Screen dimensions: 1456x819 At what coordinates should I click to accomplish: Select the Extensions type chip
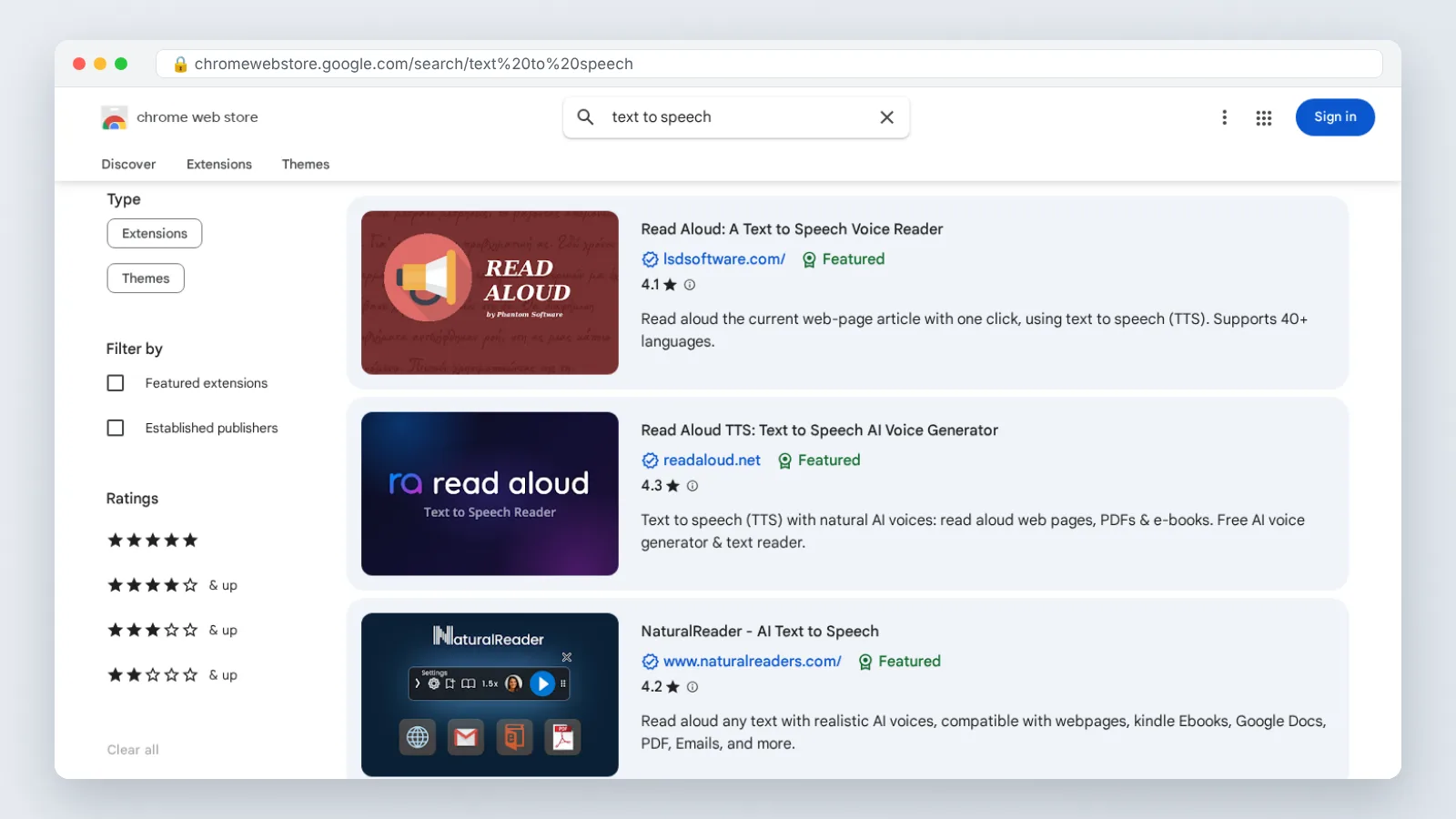point(155,234)
